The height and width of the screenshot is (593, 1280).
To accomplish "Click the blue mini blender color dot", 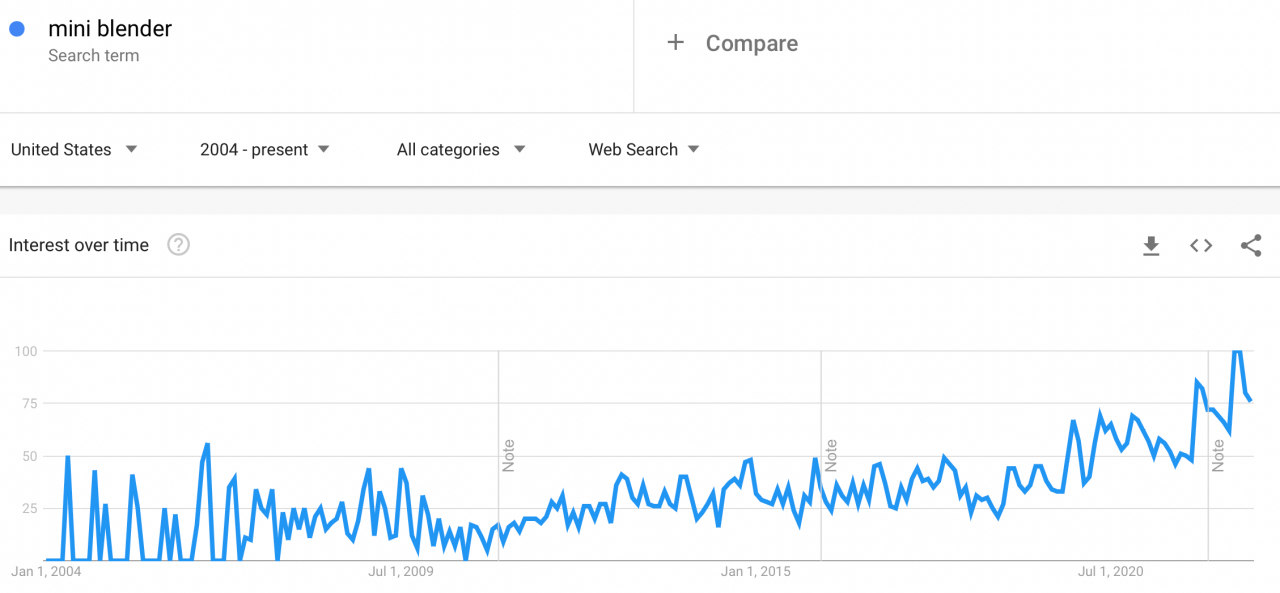I will tap(17, 29).
